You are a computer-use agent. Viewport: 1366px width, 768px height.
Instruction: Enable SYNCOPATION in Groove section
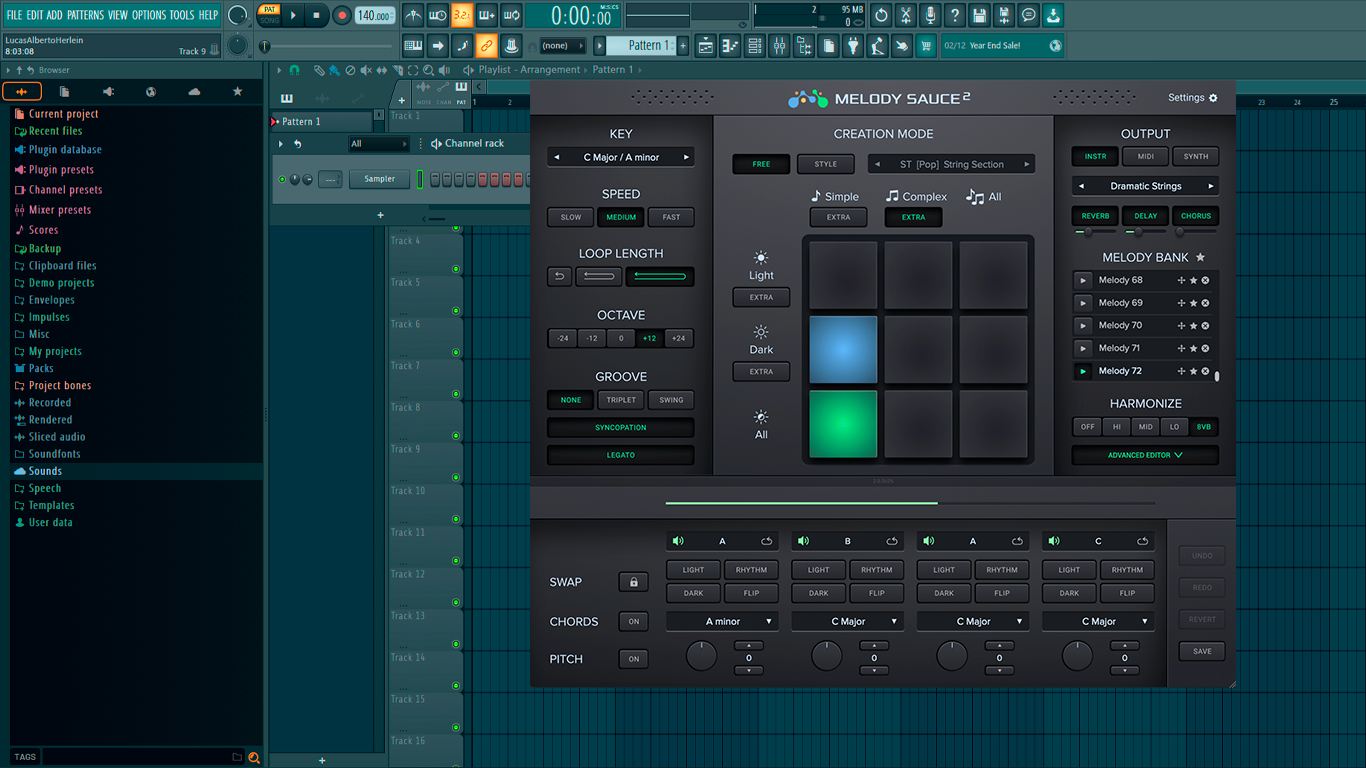(621, 427)
